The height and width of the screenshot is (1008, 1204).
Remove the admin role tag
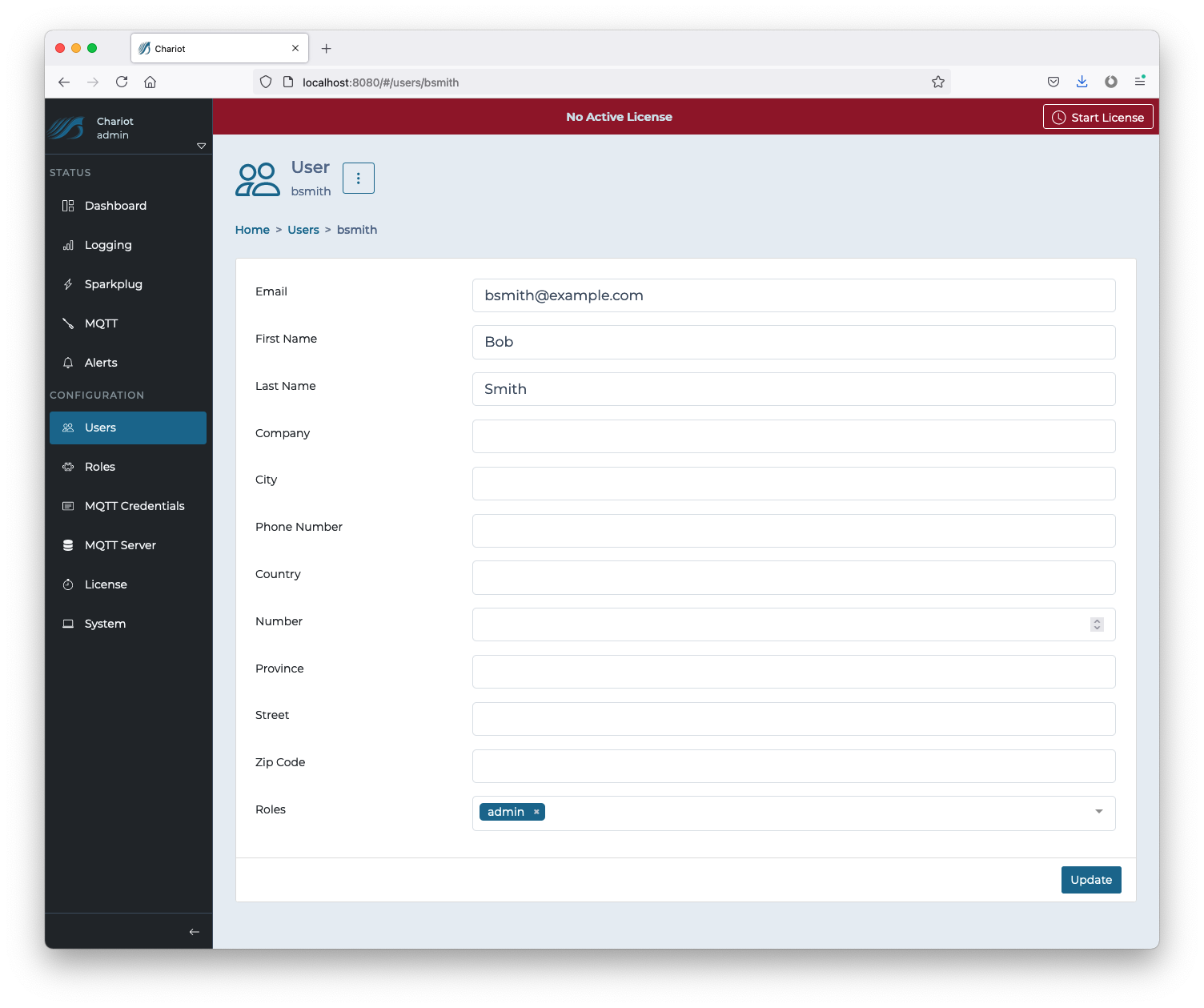coord(536,812)
